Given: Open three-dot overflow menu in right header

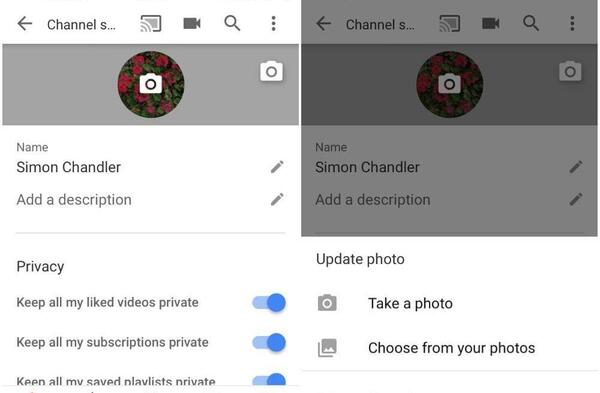Looking at the screenshot, I should 572,24.
